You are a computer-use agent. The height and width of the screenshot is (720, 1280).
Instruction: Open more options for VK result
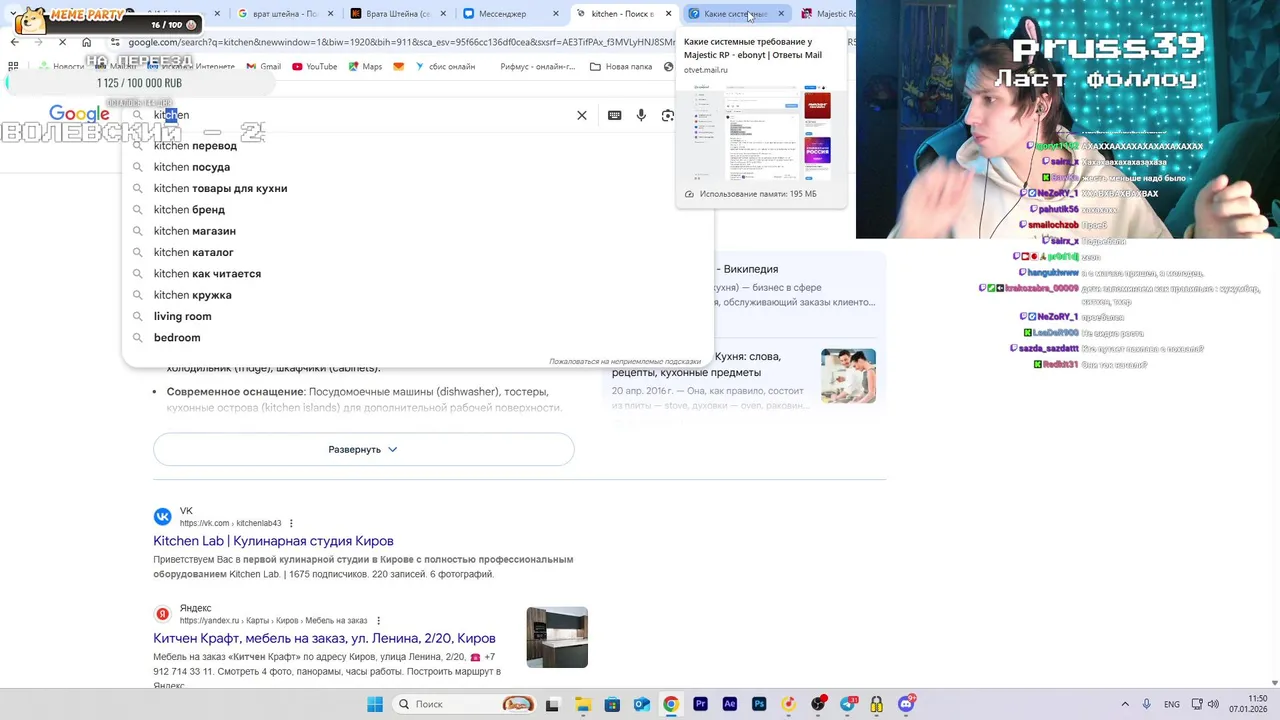[x=291, y=523]
